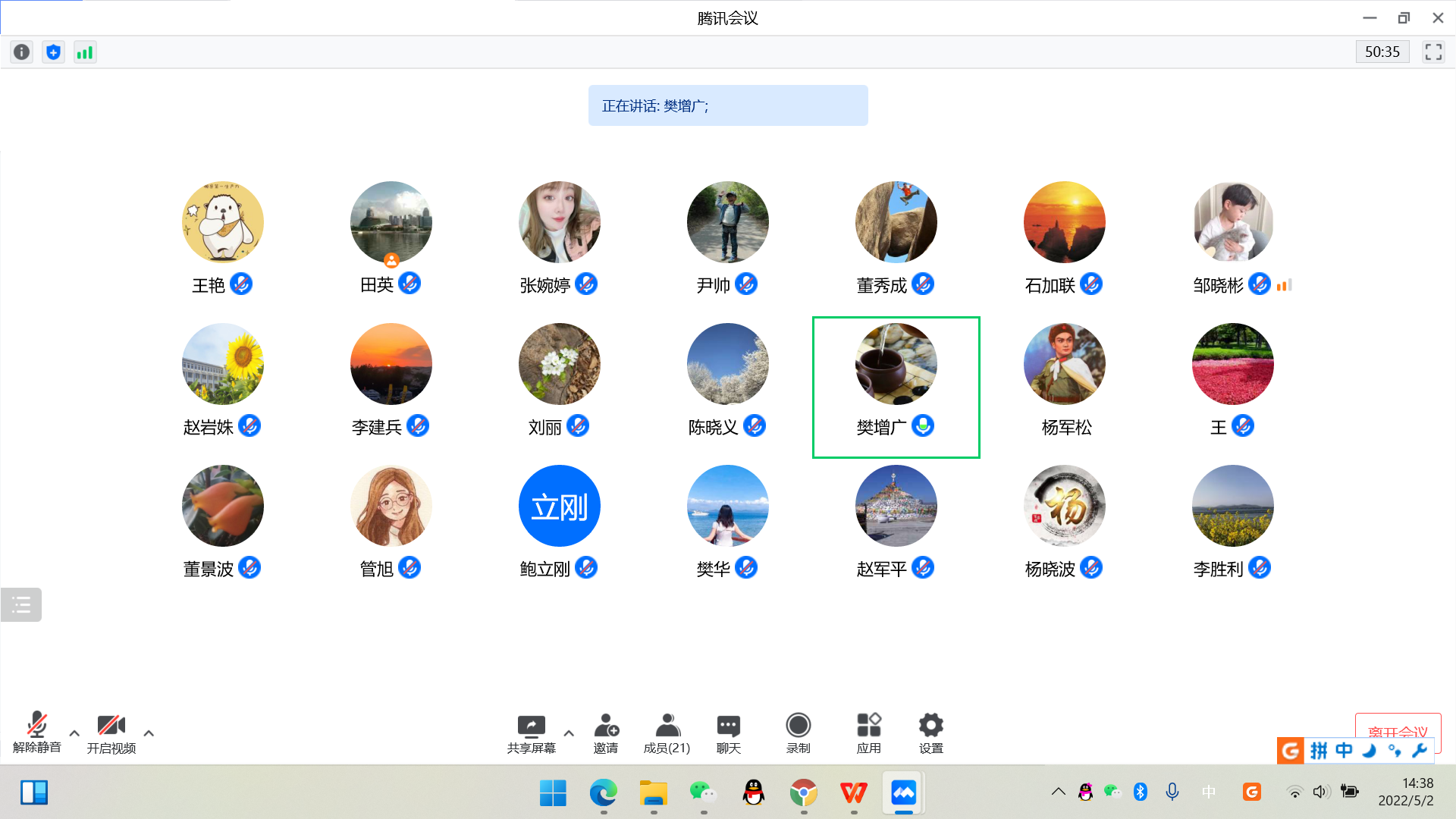Click the muted mic icon beside 邹晓彬
This screenshot has width=1456, height=819.
coord(1260,284)
